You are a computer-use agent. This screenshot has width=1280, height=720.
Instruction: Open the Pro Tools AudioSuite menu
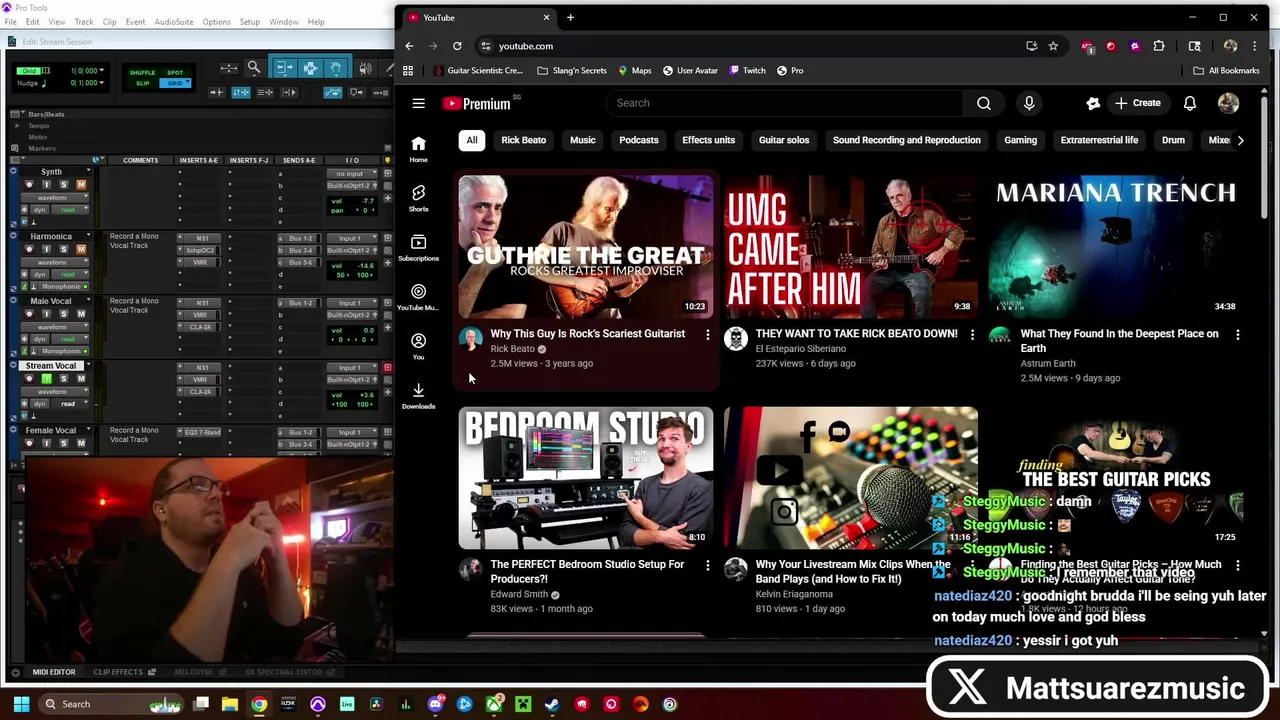tap(173, 21)
